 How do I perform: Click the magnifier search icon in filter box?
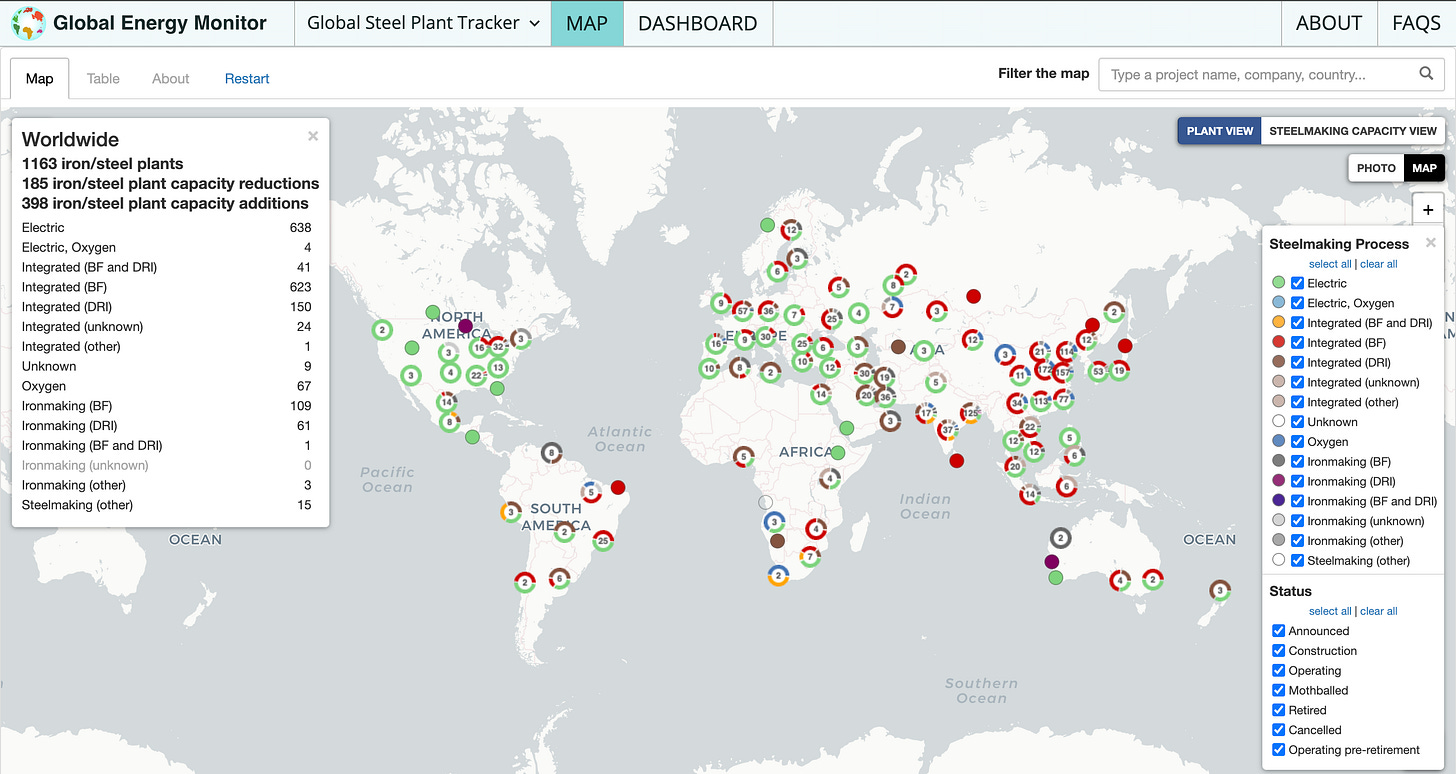coord(1426,74)
